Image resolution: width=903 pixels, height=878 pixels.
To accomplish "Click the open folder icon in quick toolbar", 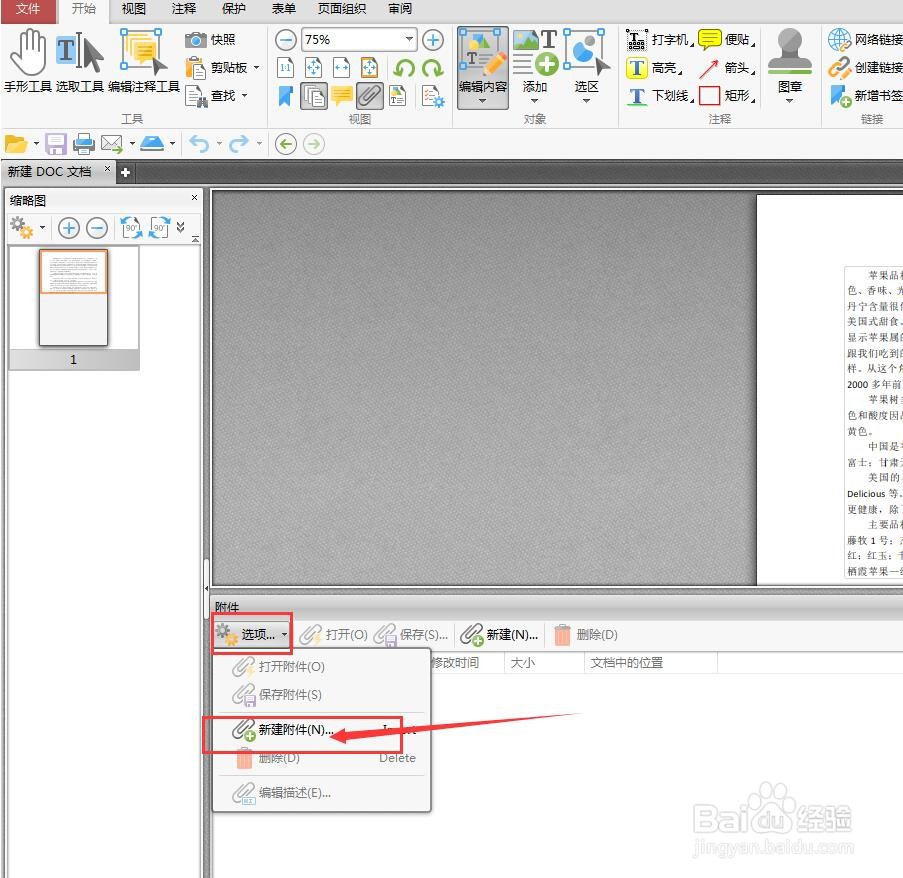I will [x=16, y=143].
